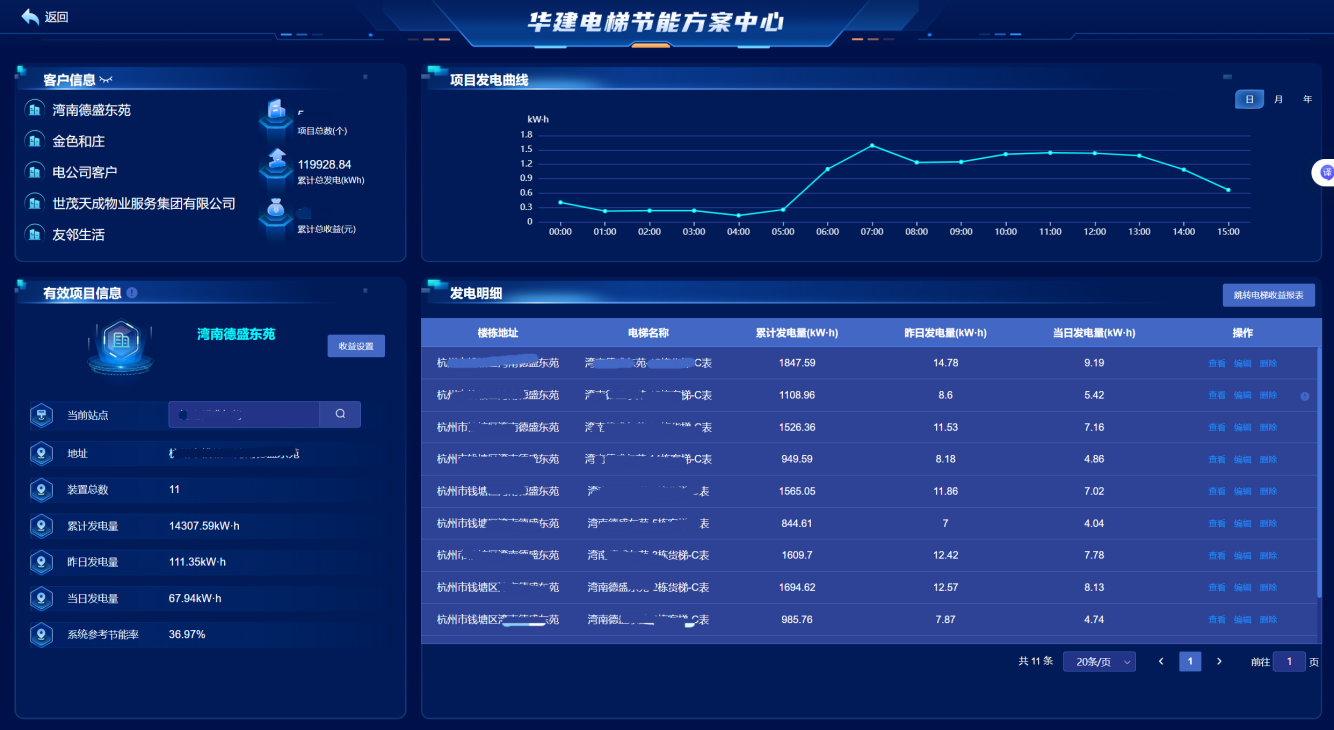Click the 当前站点 search input field

click(x=244, y=414)
